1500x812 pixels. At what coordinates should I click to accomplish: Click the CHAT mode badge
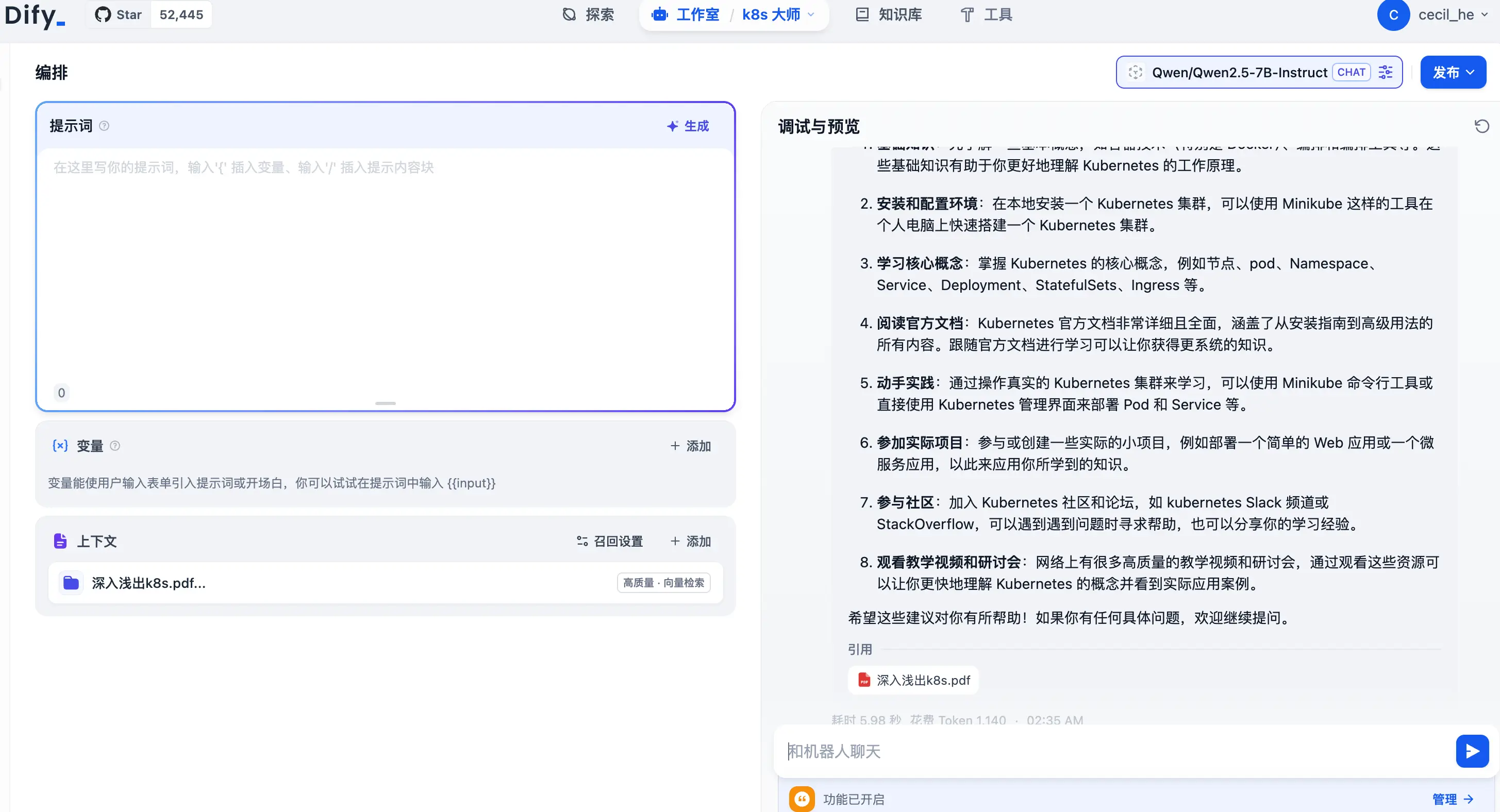coord(1351,72)
